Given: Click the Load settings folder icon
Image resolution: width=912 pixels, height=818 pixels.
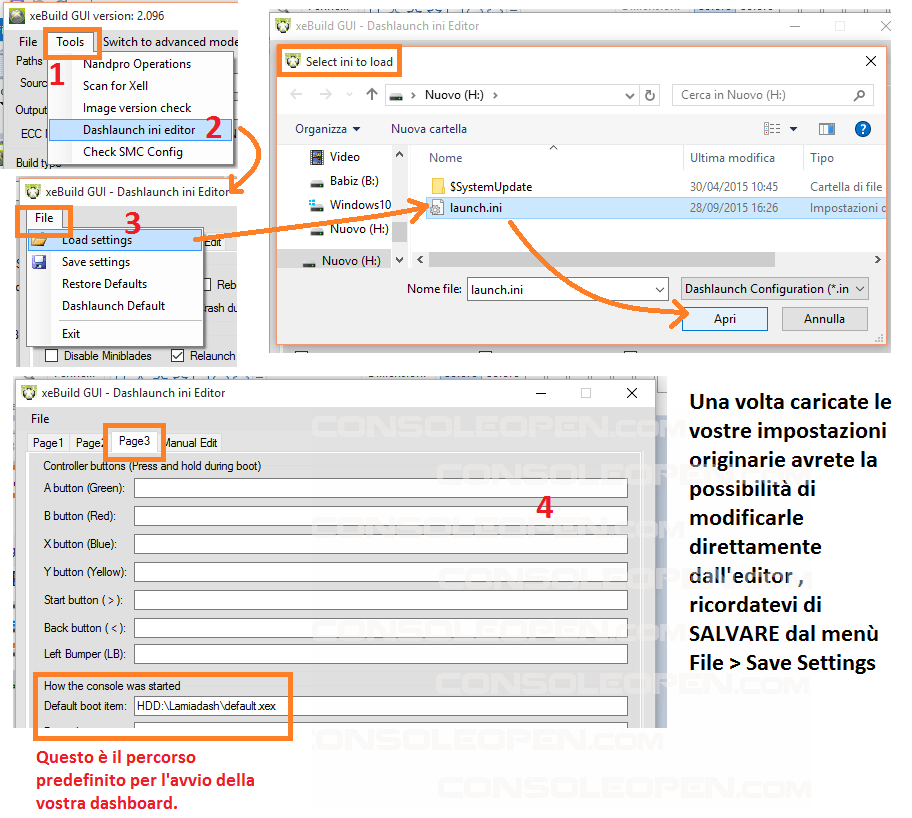Looking at the screenshot, I should pos(39,240).
